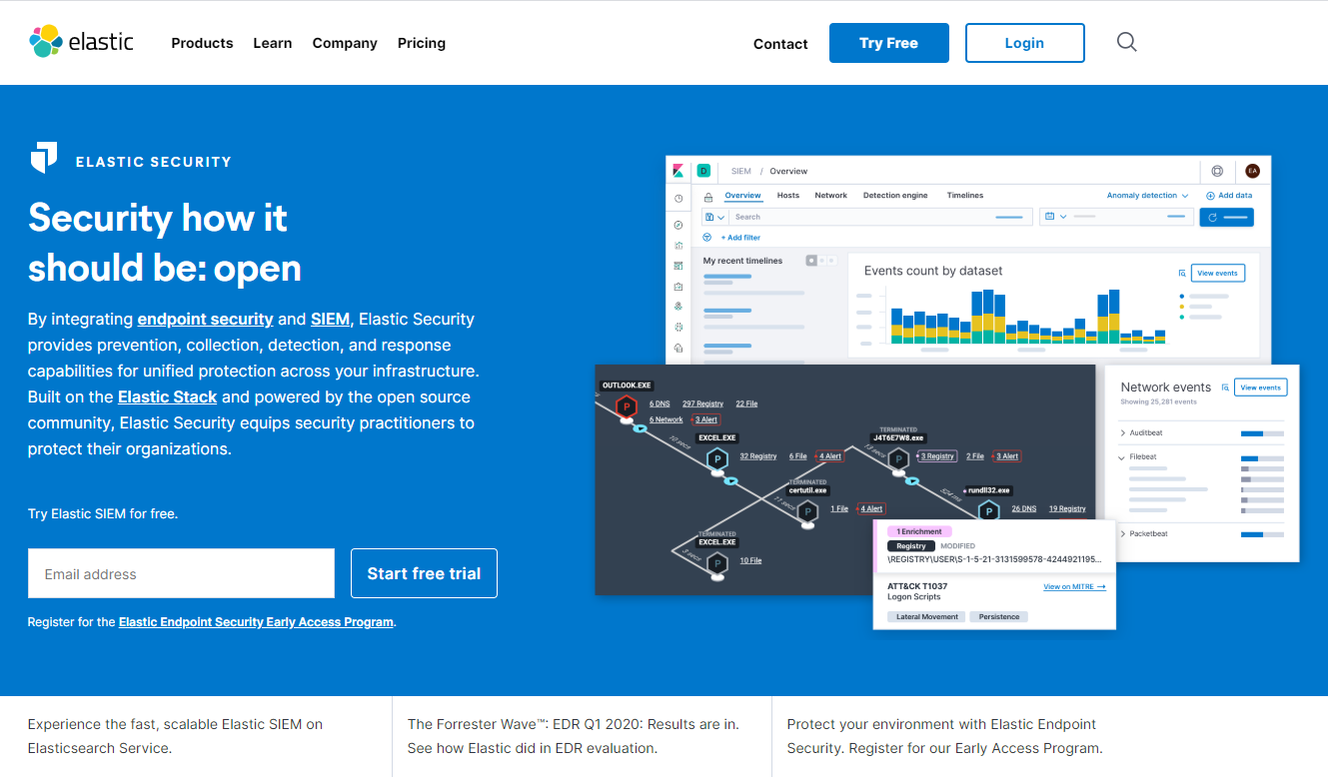The image size is (1328, 777).
Task: Click the + Add filter link
Action: [741, 238]
